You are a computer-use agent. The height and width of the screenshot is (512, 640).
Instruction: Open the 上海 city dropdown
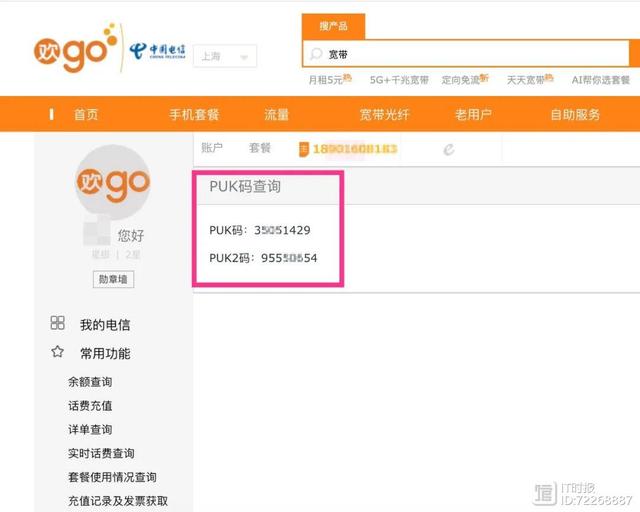pos(225,56)
